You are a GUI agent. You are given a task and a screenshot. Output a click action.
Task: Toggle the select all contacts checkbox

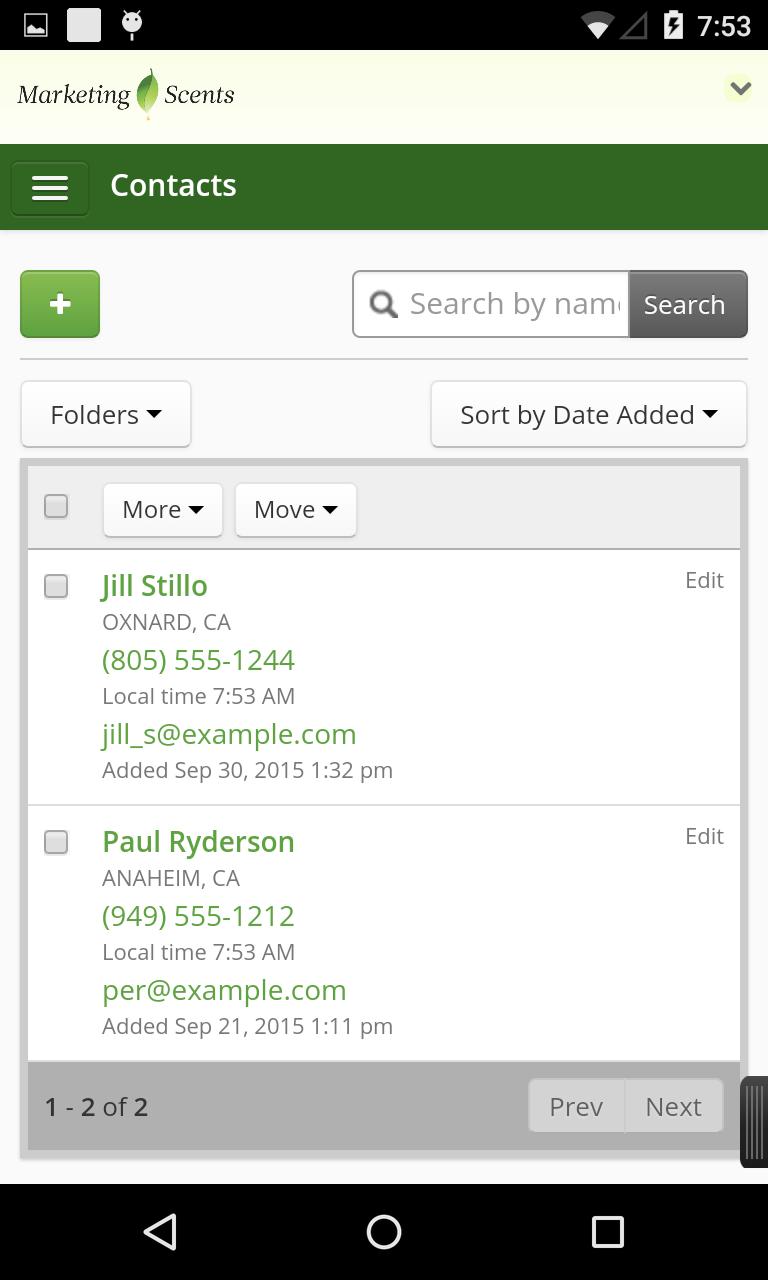pyautogui.click(x=56, y=507)
